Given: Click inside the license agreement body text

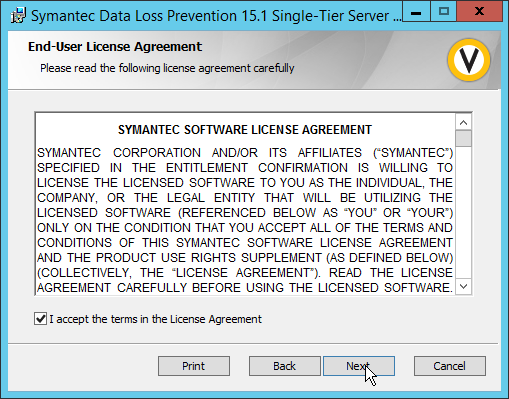Looking at the screenshot, I should pyautogui.click(x=245, y=220).
